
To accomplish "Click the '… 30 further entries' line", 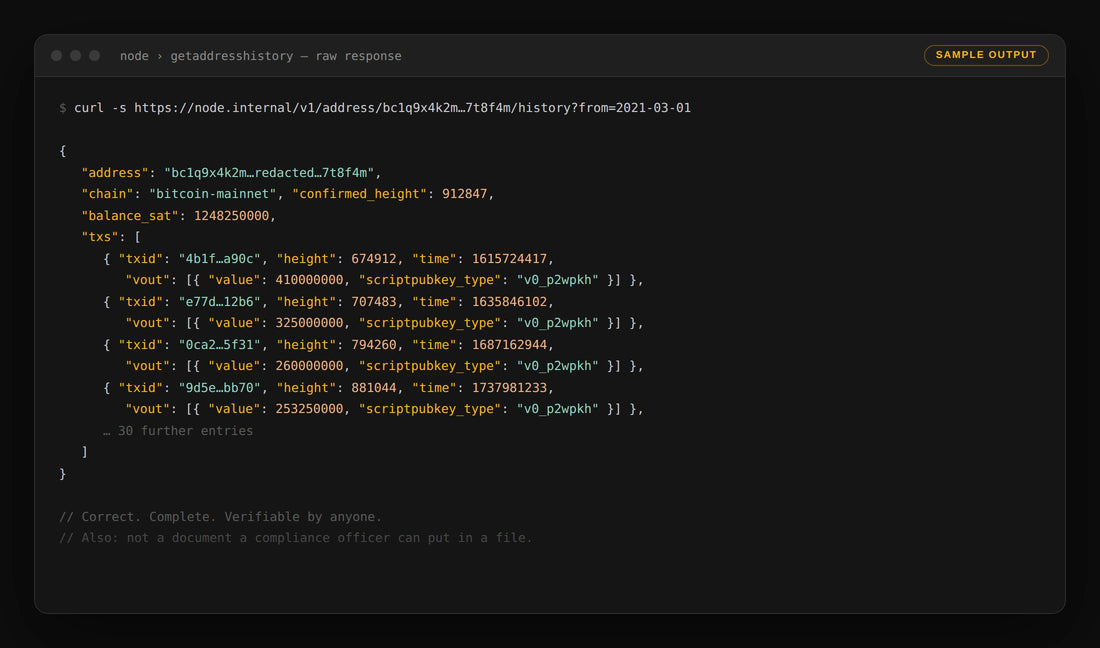I will coord(178,431).
